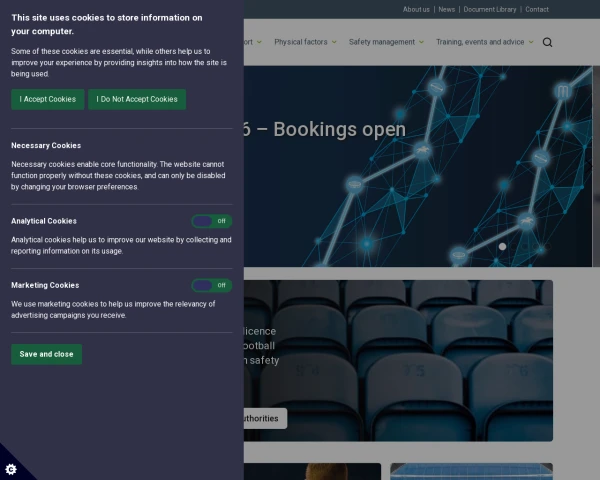Image resolution: width=600 pixels, height=480 pixels.
Task: Click the I Accept Cookies button
Action: (47, 100)
